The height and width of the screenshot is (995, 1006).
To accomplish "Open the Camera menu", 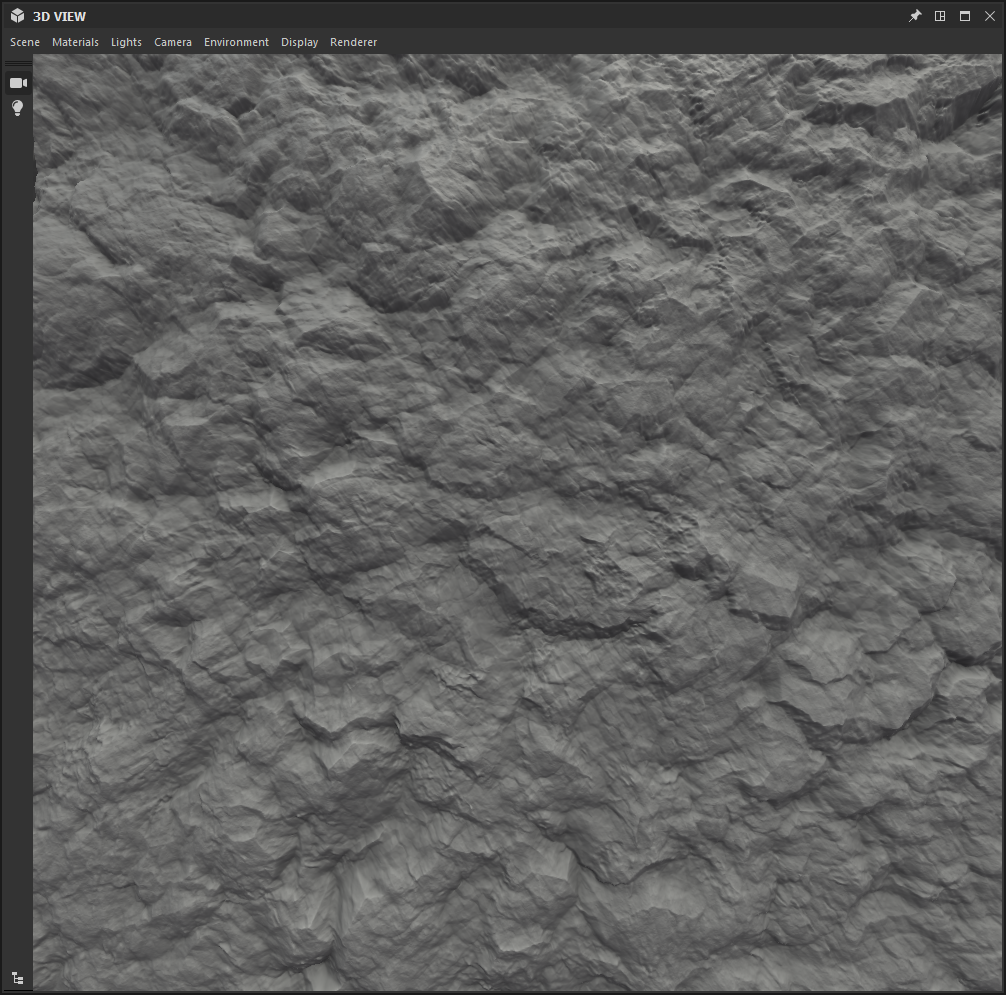I will click(x=173, y=42).
